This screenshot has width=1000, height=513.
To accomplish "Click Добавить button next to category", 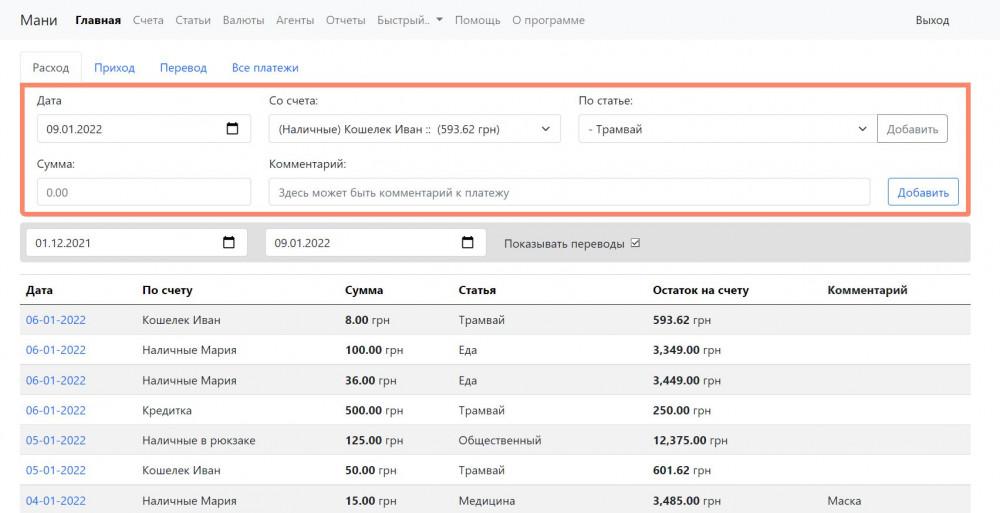I will (912, 129).
